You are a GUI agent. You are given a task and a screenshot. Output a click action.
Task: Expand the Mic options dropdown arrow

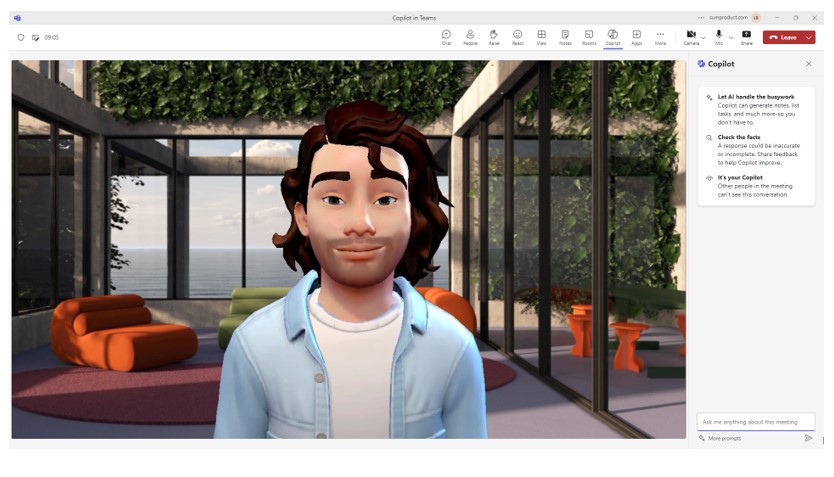(731, 38)
